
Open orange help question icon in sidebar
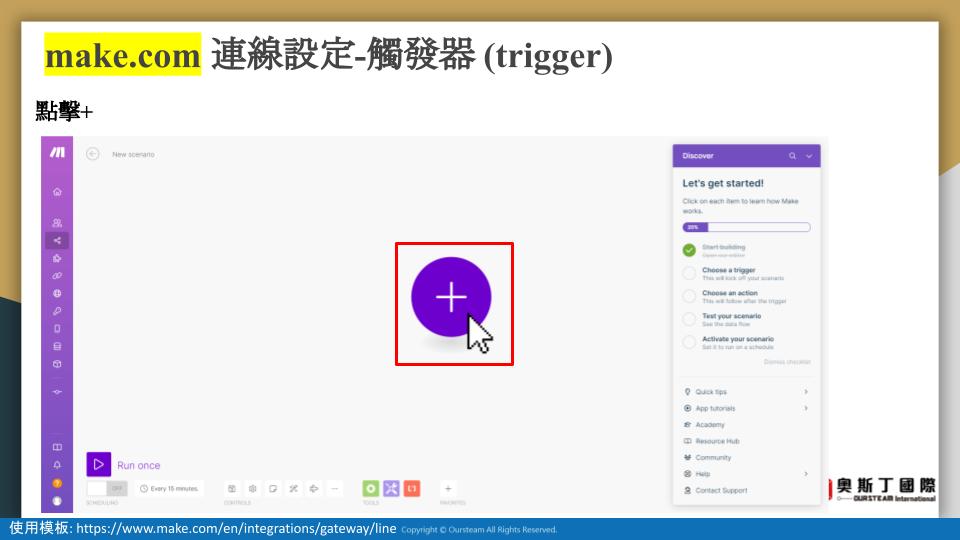click(57, 483)
